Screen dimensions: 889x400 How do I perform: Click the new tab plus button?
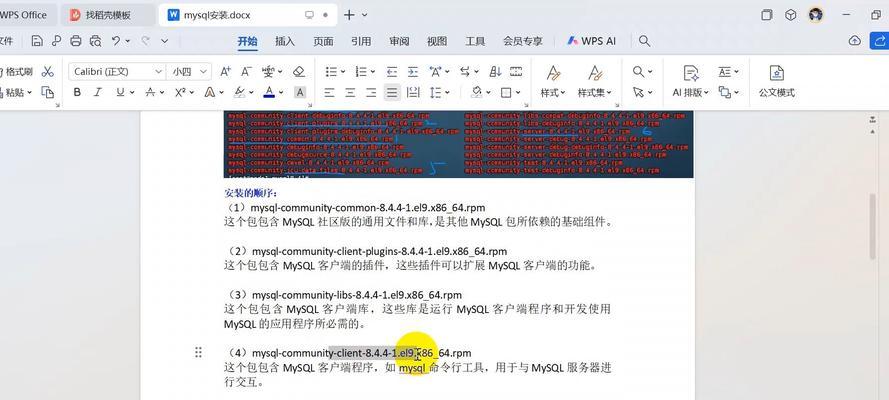[349, 15]
